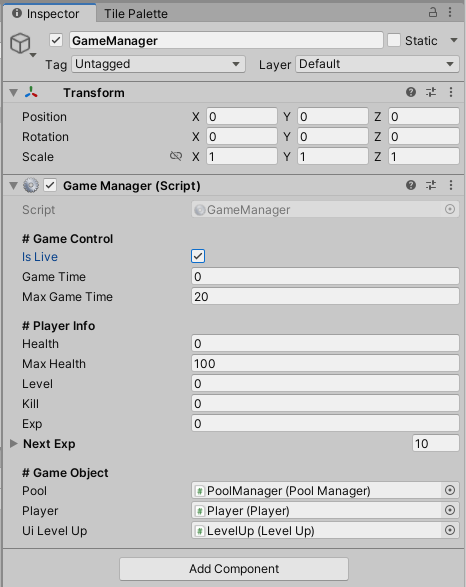466x587 pixels.
Task: Open the Inspector tab's three-dot menu
Action: 450,12
